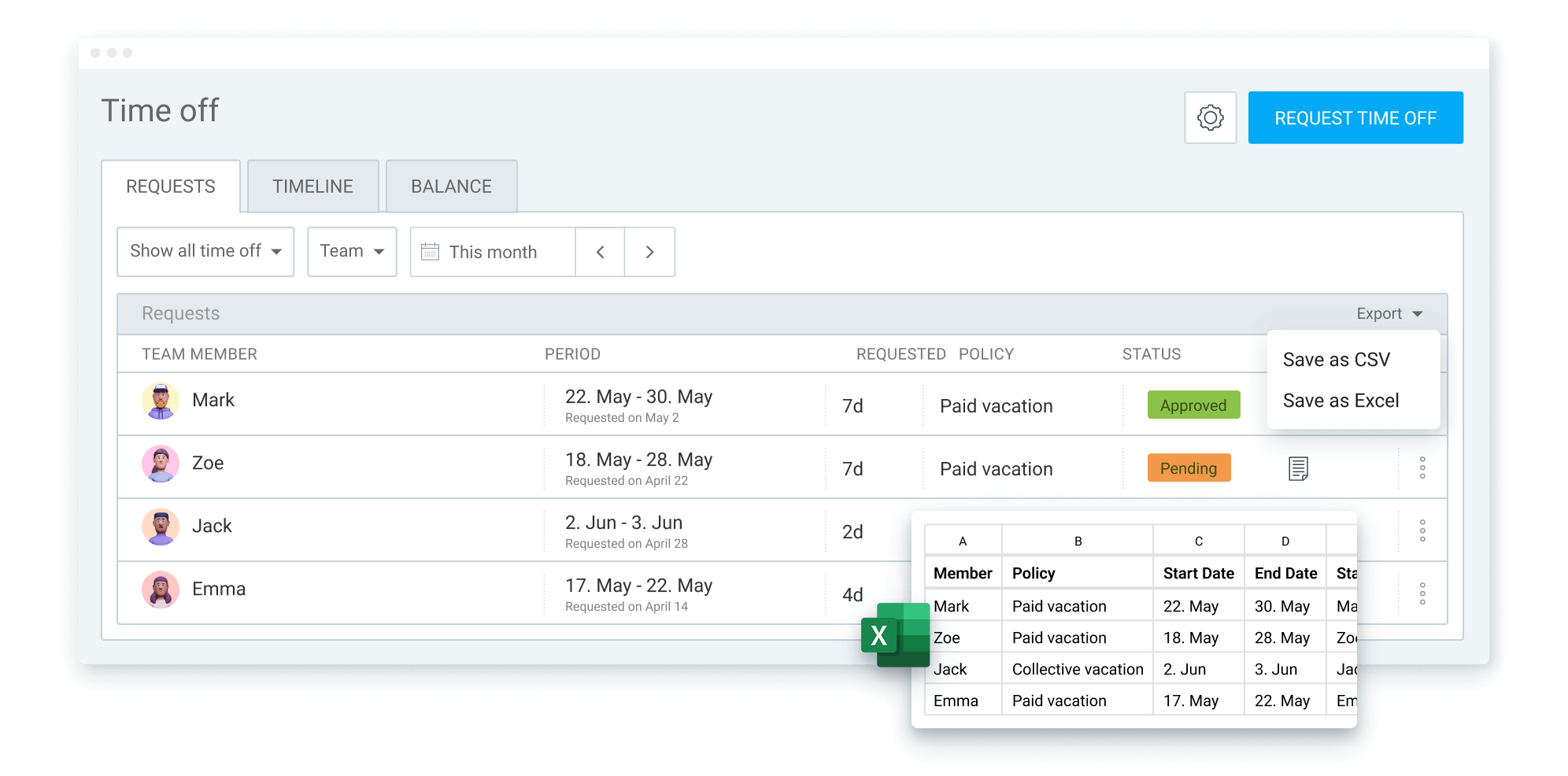Click the orange Pending status badge
The width and height of the screenshot is (1568, 776).
[1189, 468]
